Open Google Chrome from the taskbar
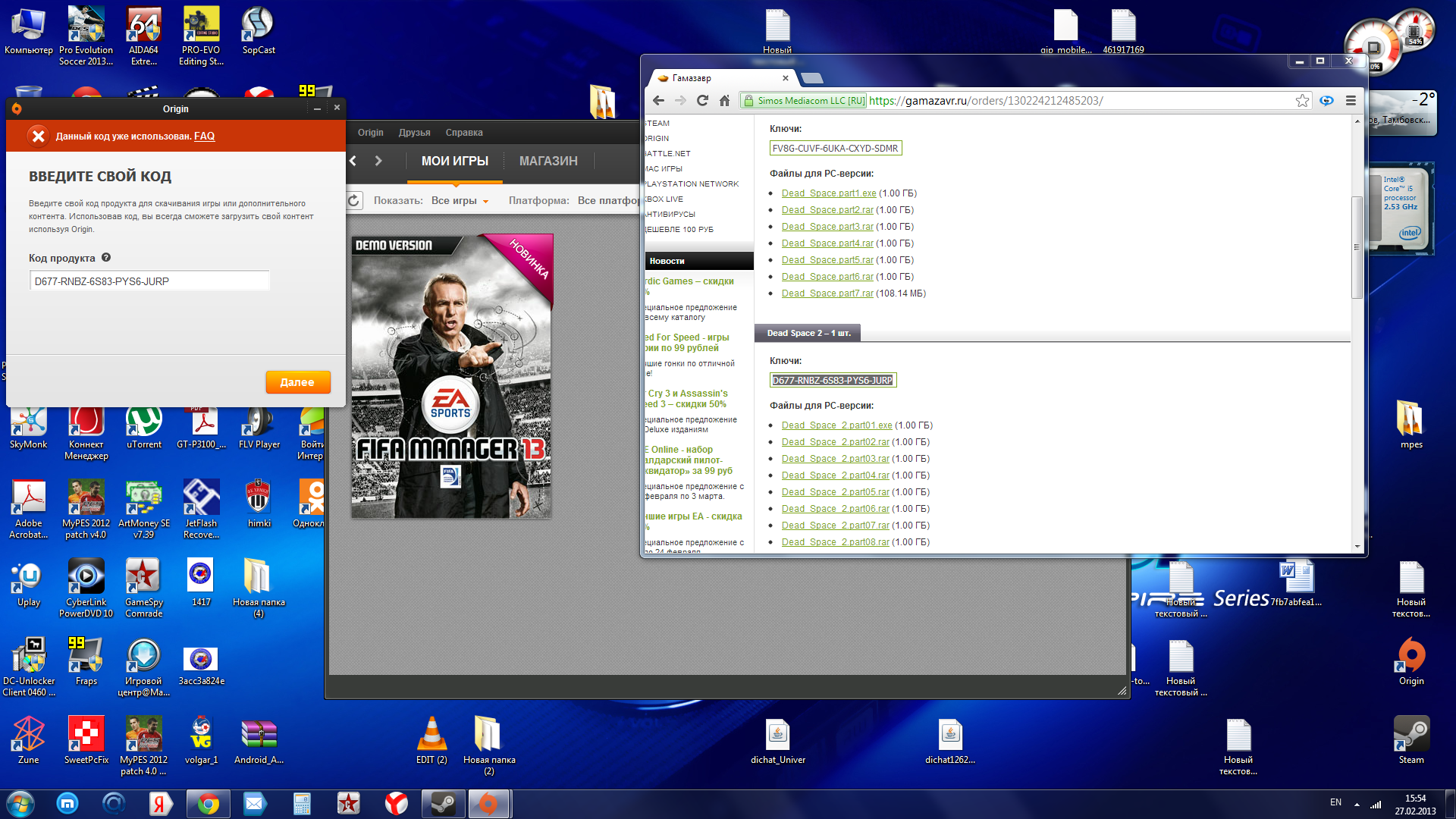 click(208, 804)
